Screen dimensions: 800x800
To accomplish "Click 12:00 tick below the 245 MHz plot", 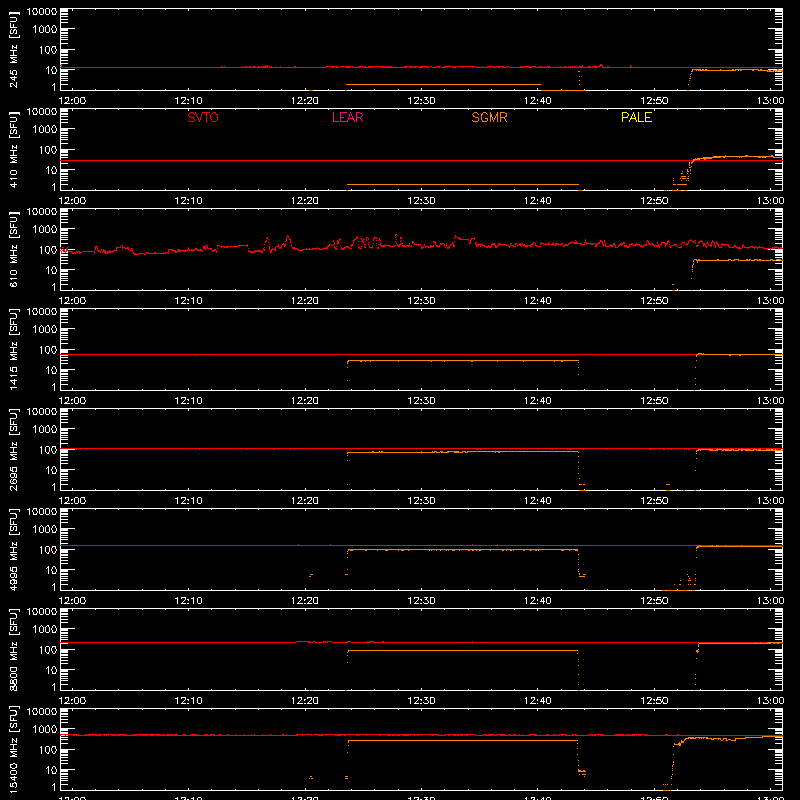I will (72, 101).
